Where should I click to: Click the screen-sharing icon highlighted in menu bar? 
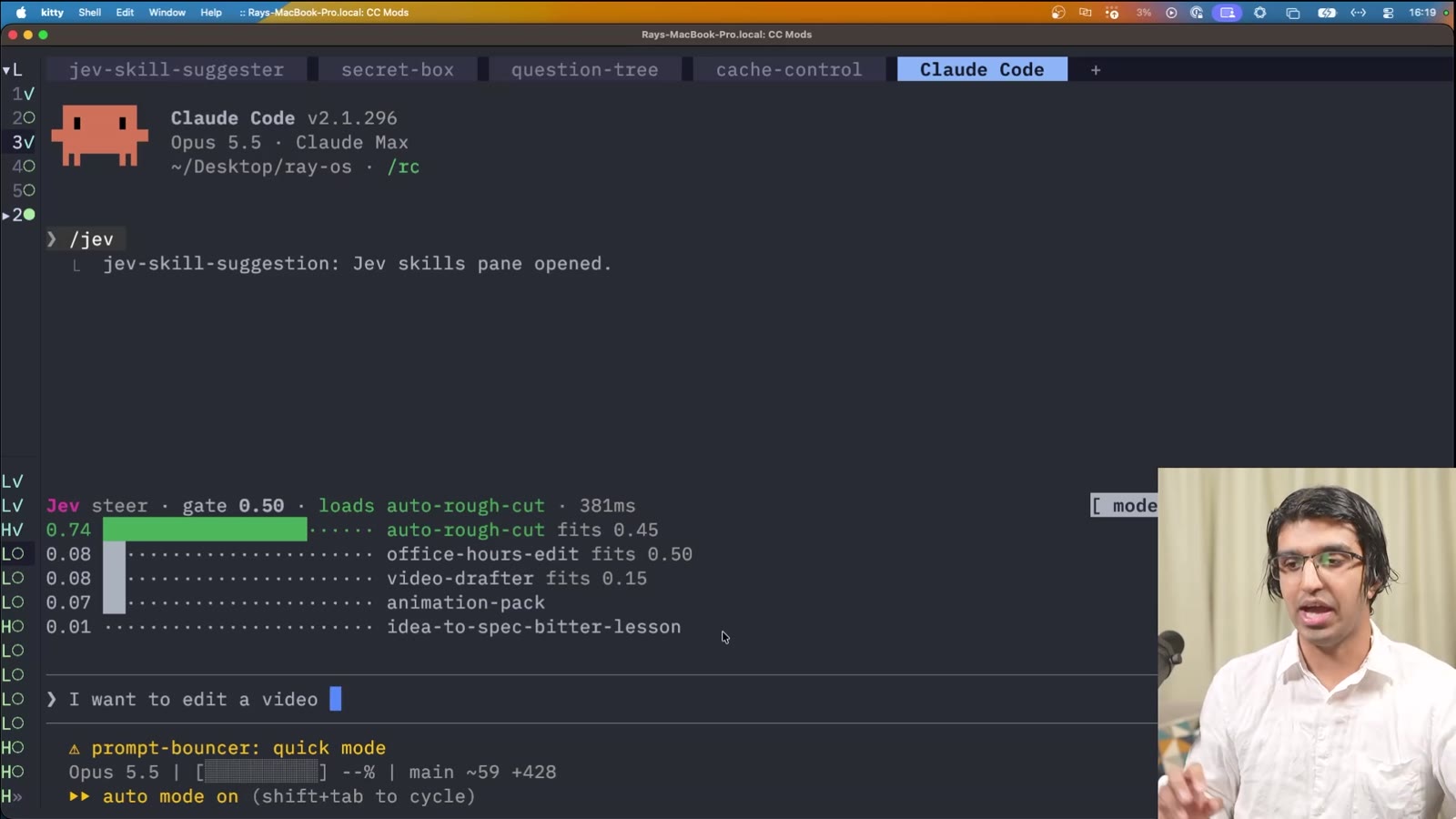tap(1227, 13)
